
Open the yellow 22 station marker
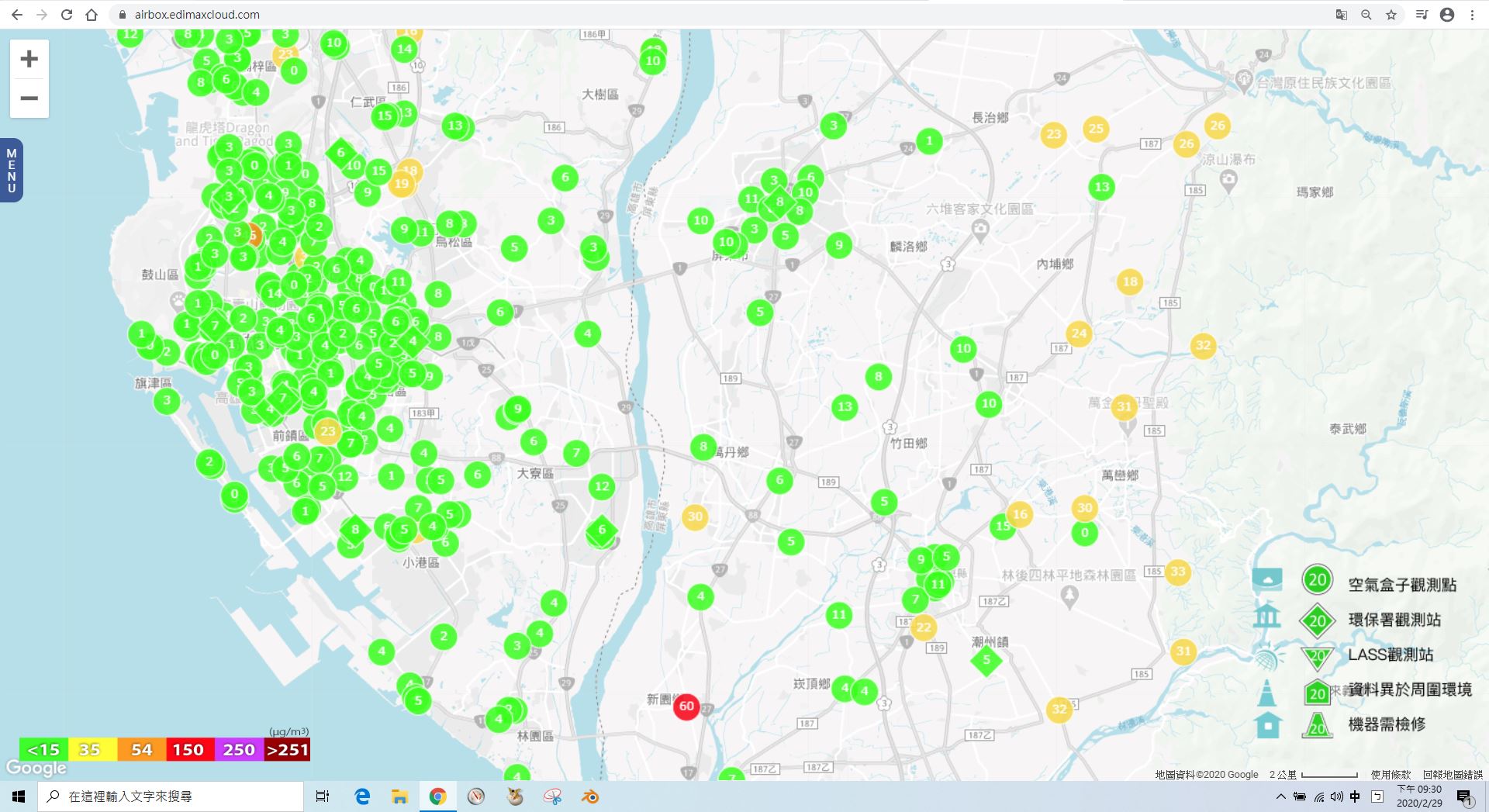pyautogui.click(x=923, y=627)
